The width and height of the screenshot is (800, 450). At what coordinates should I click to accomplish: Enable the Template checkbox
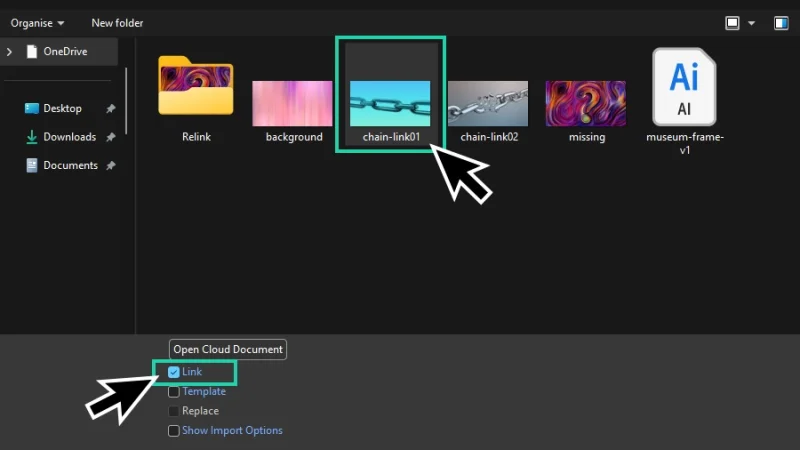coord(174,392)
